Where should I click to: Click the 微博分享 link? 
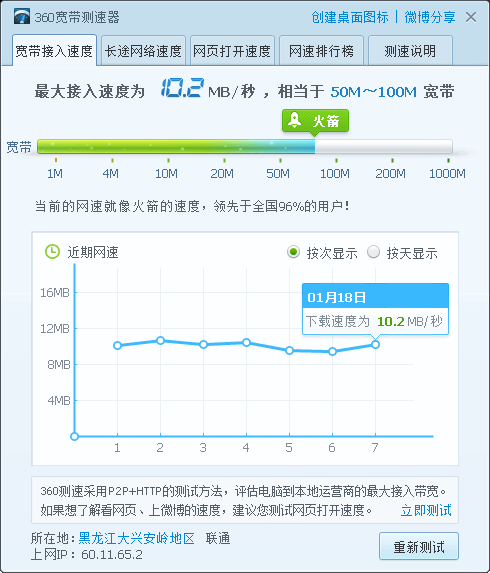click(x=430, y=17)
